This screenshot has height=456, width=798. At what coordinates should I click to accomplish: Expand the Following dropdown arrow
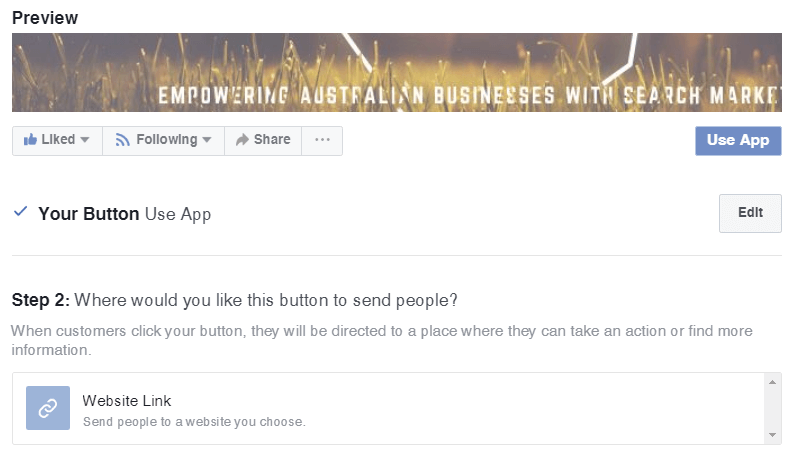[207, 140]
